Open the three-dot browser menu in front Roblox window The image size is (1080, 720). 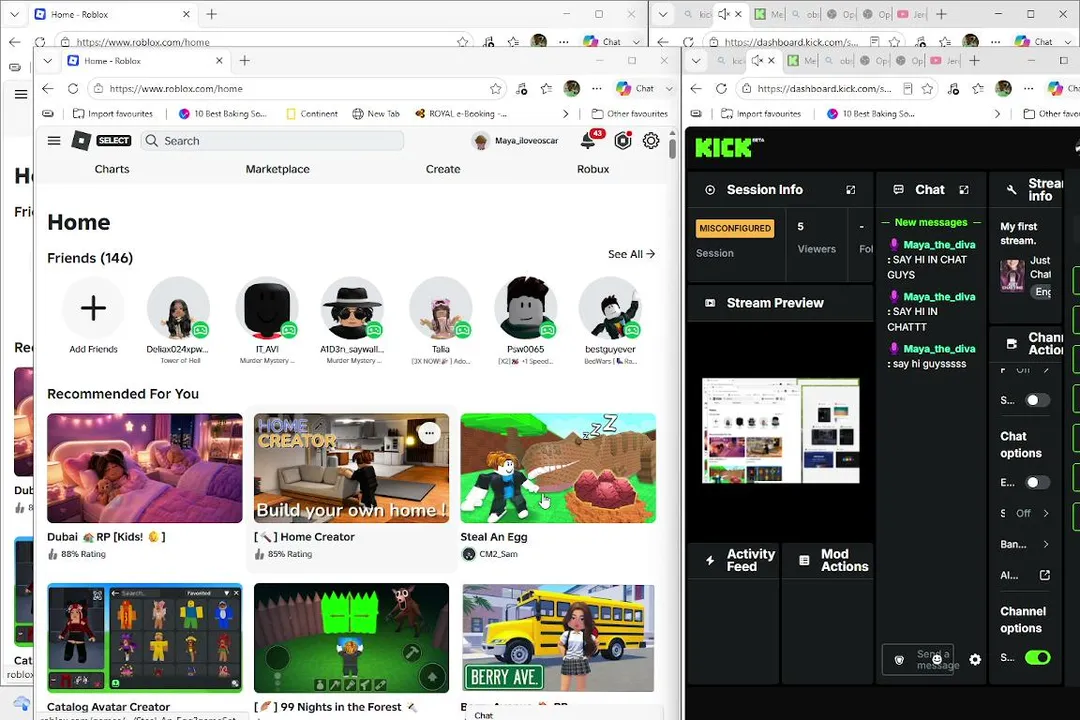coord(596,88)
